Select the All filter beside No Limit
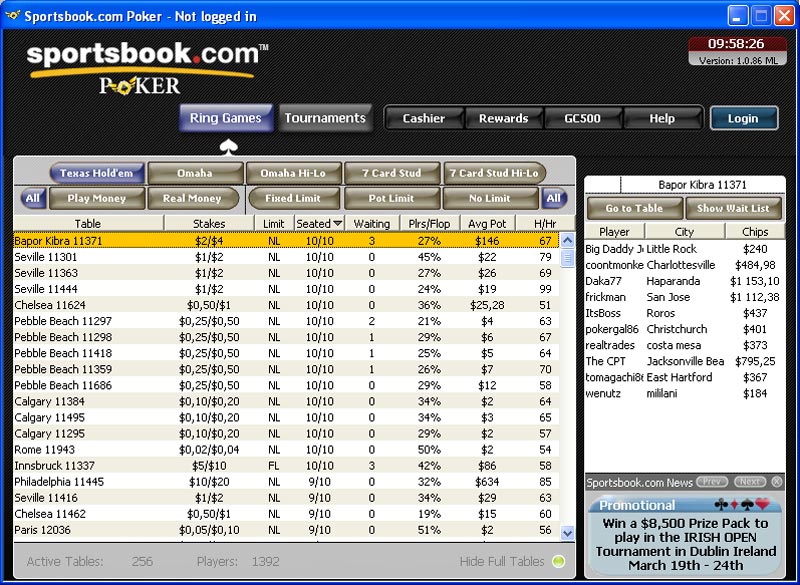Image resolution: width=800 pixels, height=585 pixels. pyautogui.click(x=554, y=198)
